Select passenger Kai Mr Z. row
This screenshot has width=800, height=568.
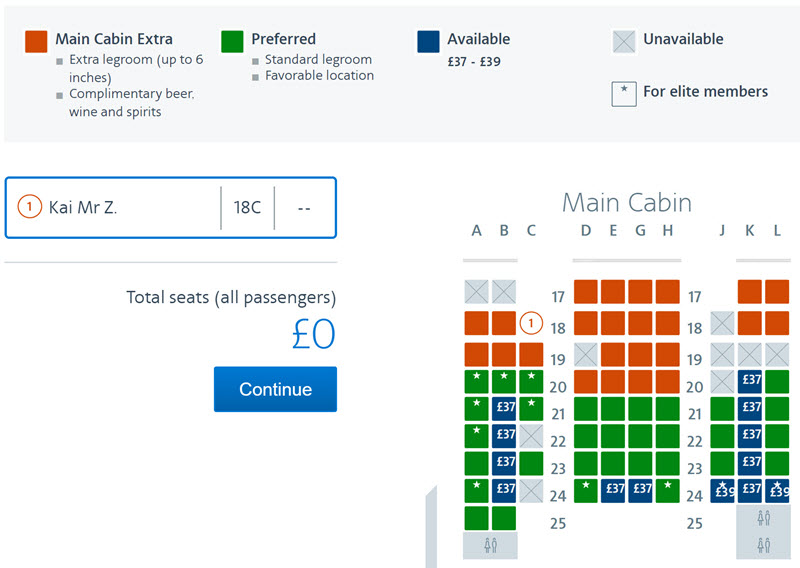[171, 208]
